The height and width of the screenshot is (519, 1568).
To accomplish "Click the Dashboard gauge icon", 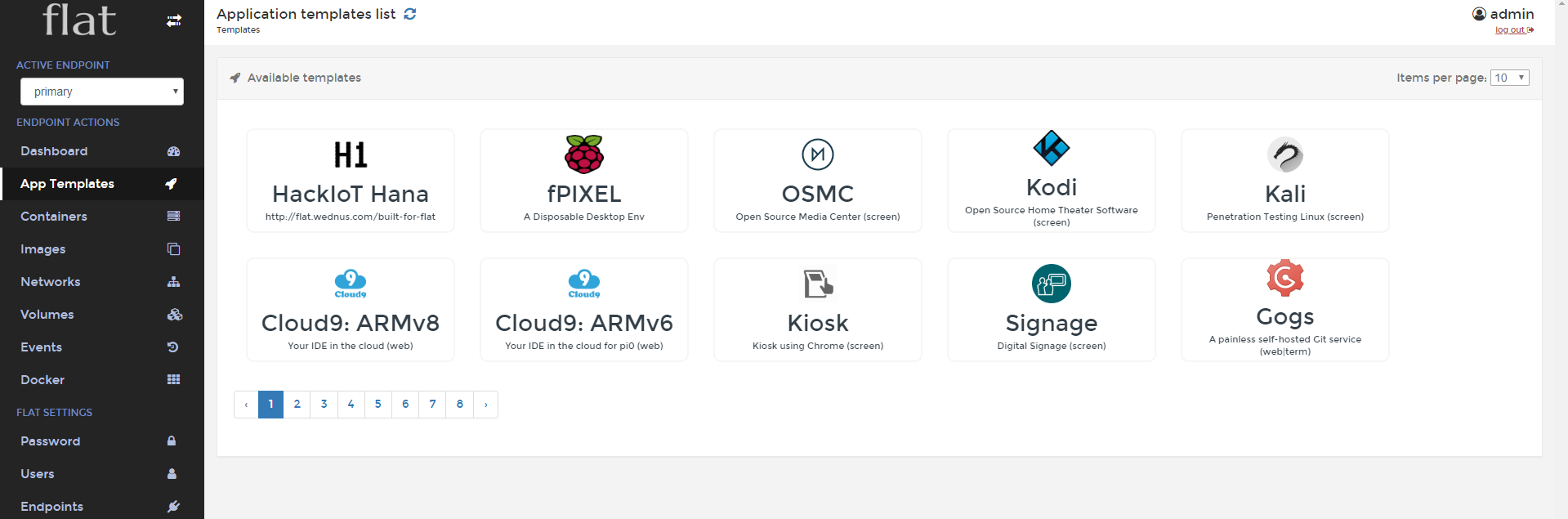I will tap(173, 151).
